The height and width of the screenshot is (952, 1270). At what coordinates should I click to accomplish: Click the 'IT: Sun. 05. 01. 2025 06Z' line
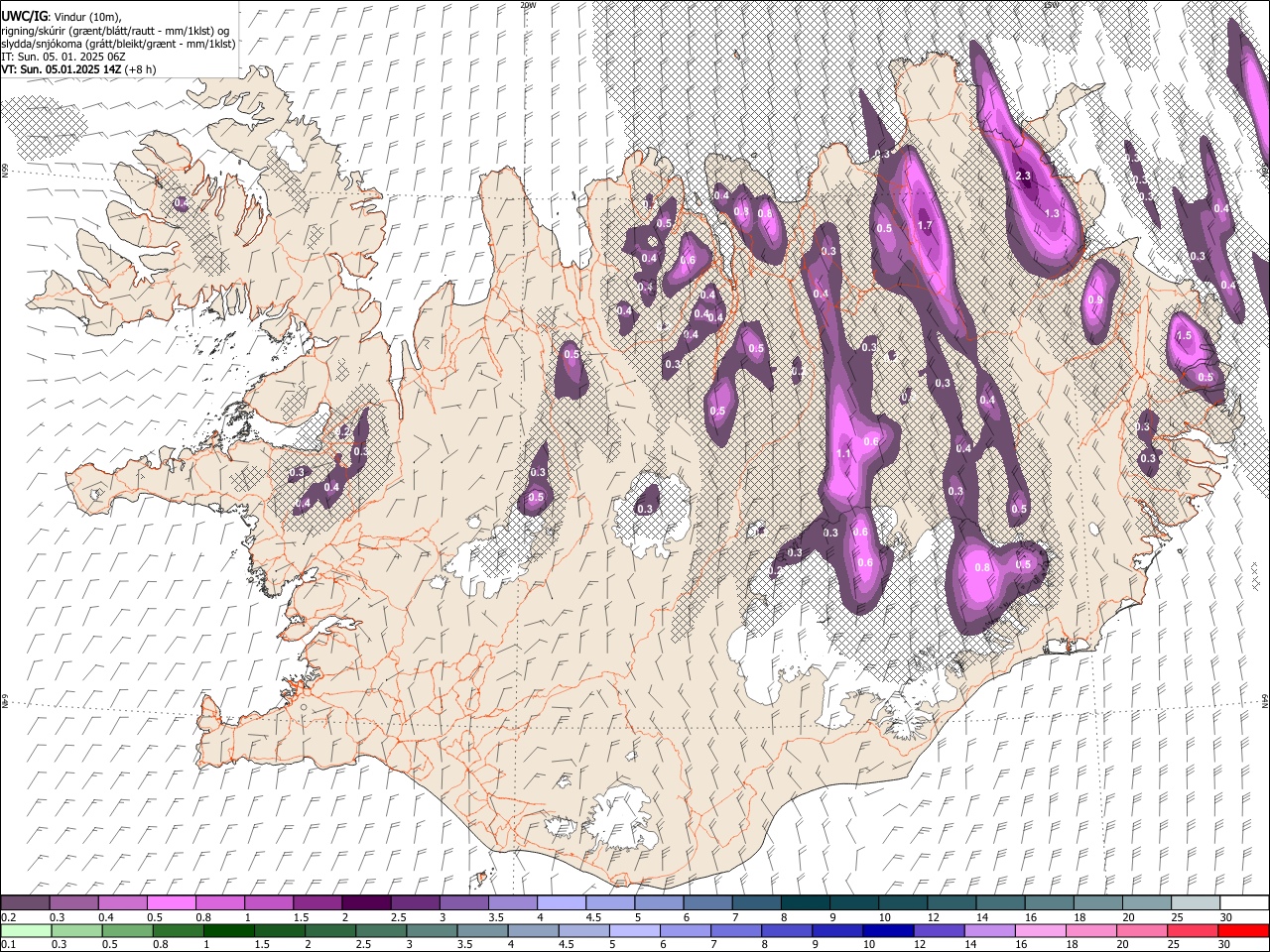click(63, 57)
